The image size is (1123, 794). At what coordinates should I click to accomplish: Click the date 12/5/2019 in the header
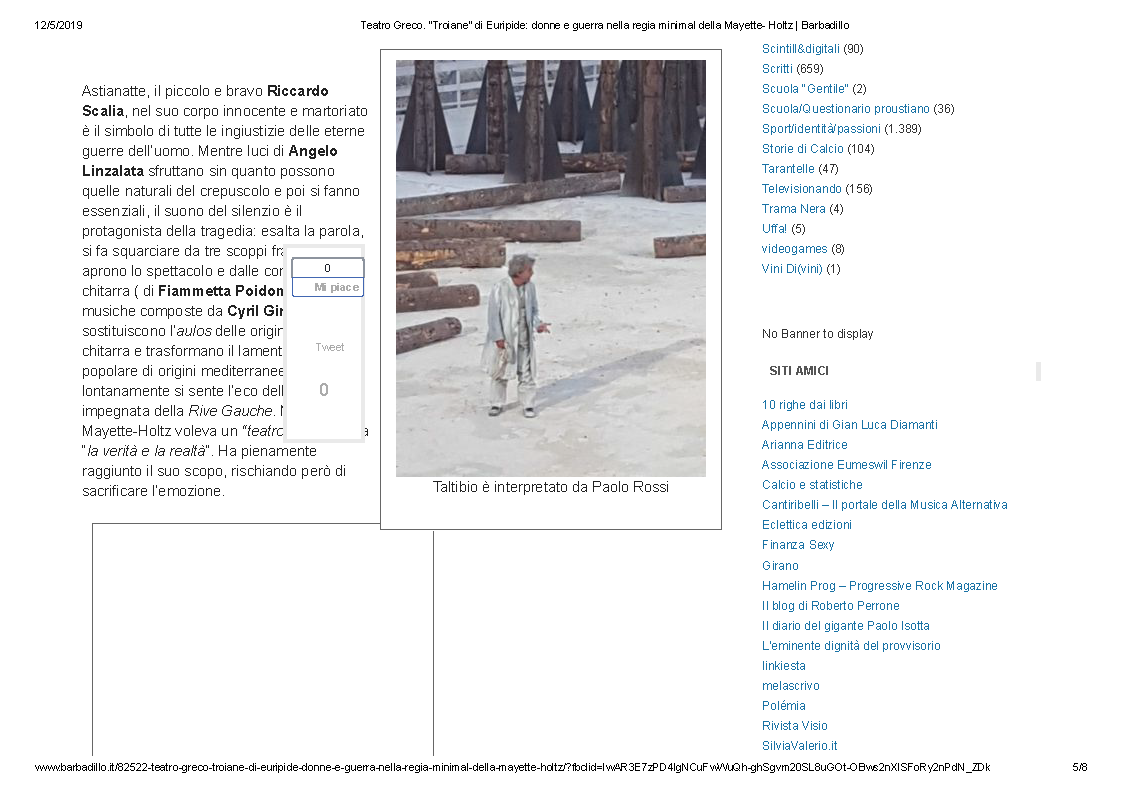tap(59, 26)
